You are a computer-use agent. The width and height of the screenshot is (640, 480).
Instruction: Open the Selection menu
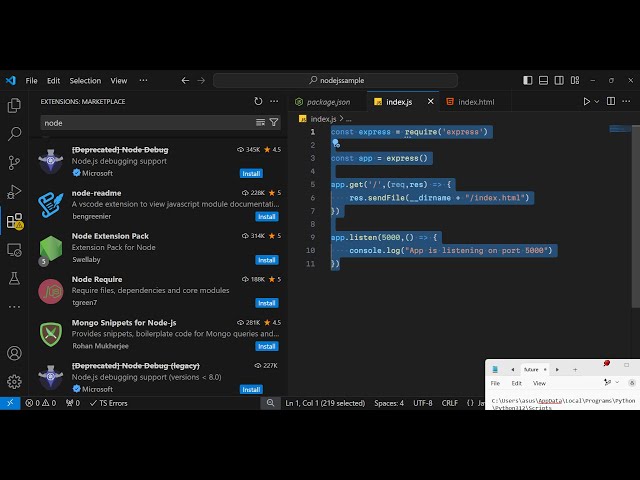coord(85,80)
